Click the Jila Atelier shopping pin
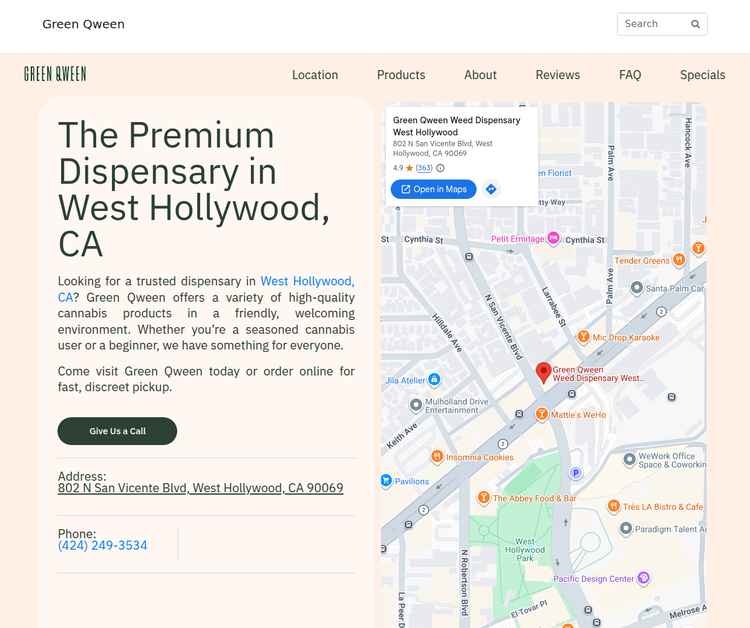 tap(434, 379)
